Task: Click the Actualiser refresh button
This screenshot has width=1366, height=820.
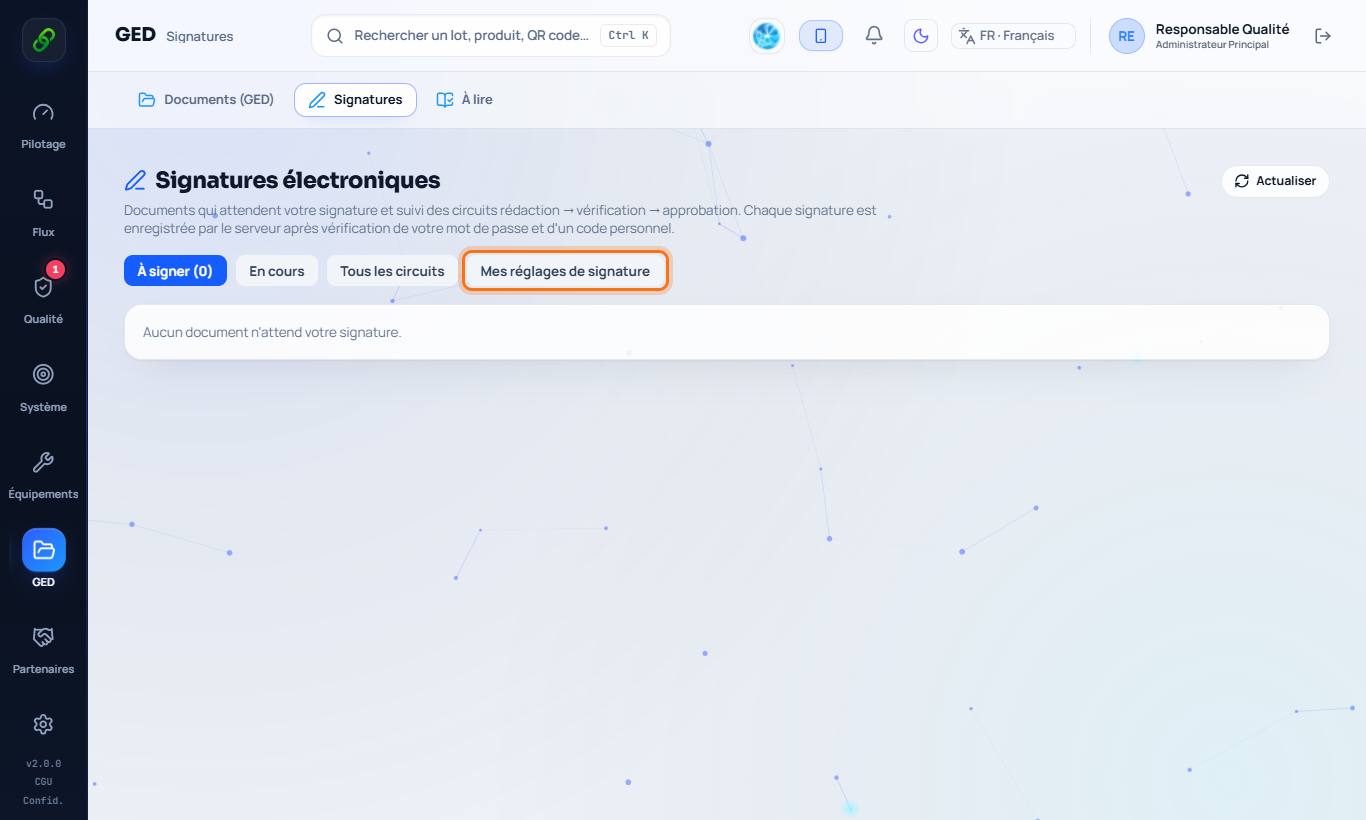Action: (1275, 181)
